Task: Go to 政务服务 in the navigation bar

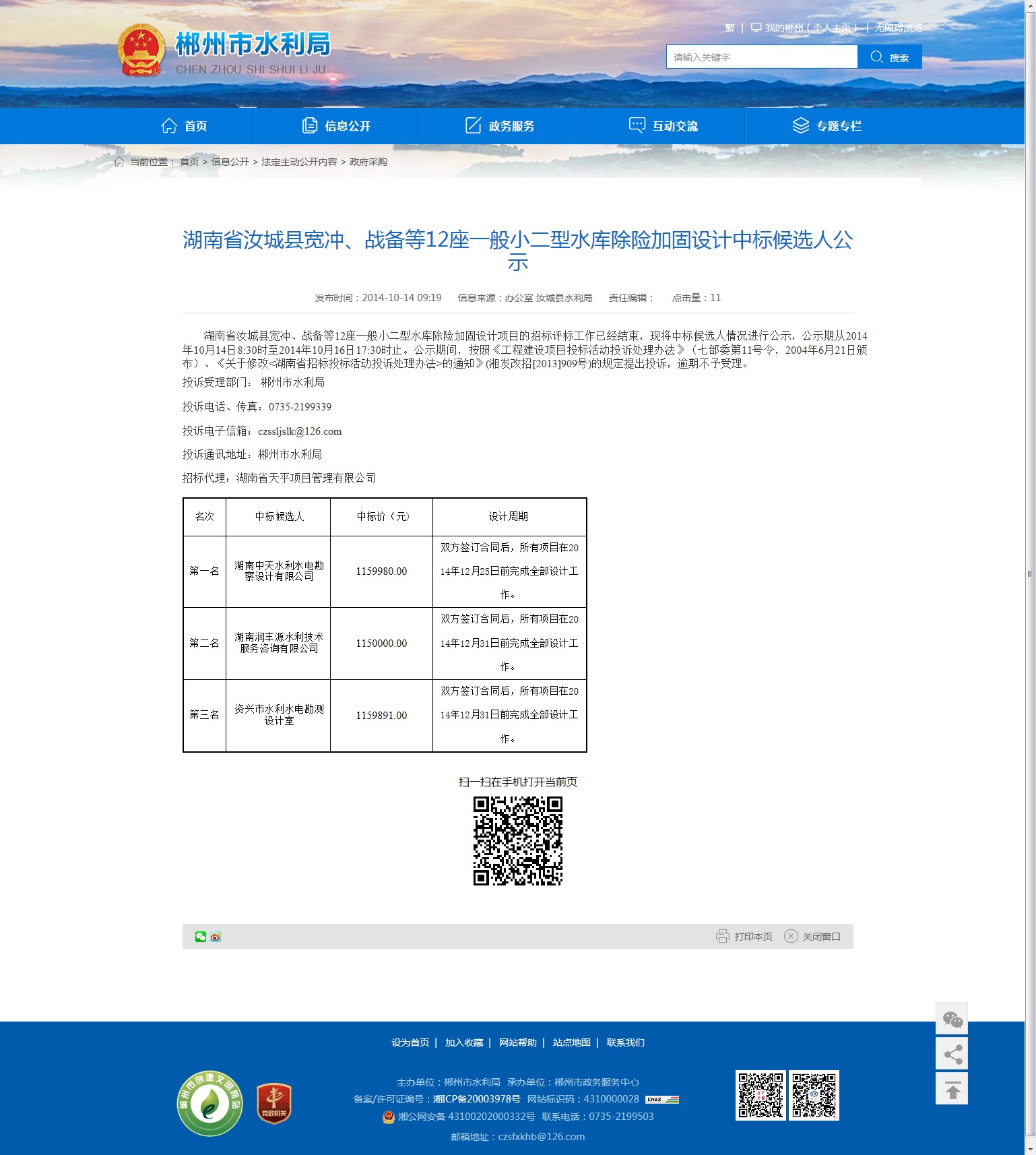Action: [500, 126]
